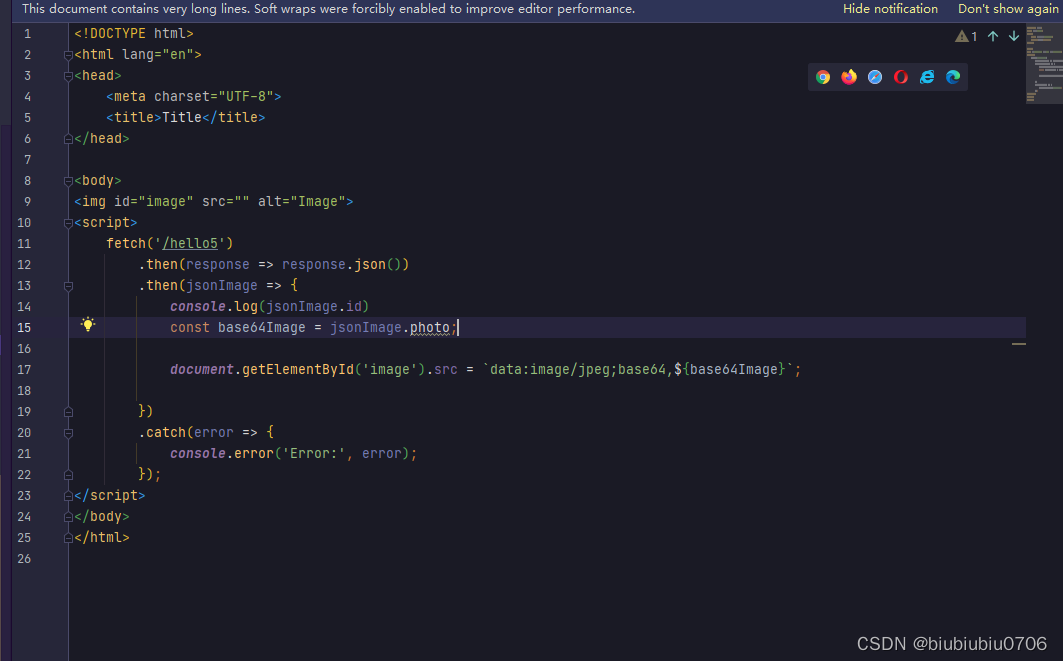The image size is (1063, 661).
Task: Open page in Chrome browser icon
Action: pyautogui.click(x=823, y=77)
